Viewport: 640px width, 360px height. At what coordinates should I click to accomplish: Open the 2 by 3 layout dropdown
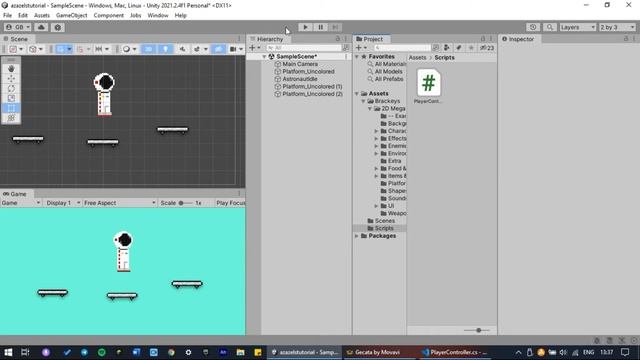(617, 27)
